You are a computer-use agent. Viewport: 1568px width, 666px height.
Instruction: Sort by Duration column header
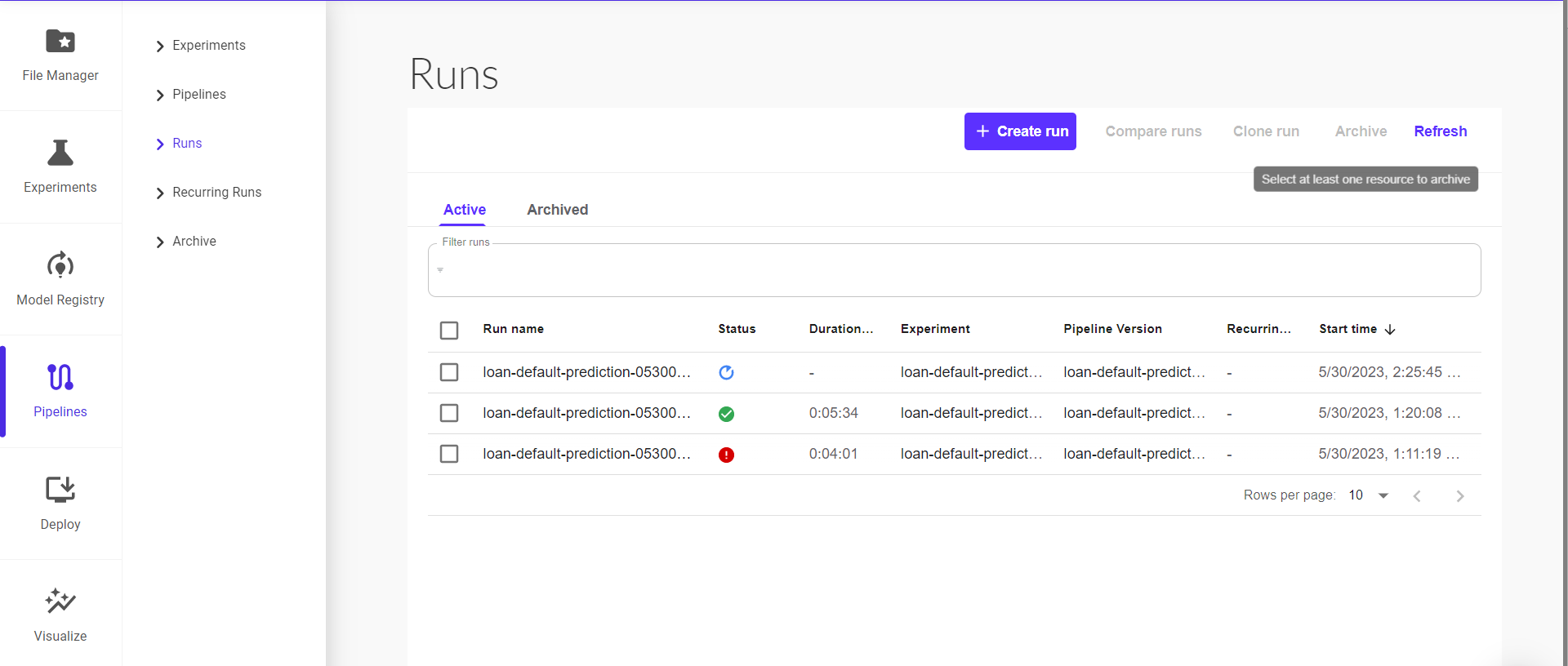(841, 329)
